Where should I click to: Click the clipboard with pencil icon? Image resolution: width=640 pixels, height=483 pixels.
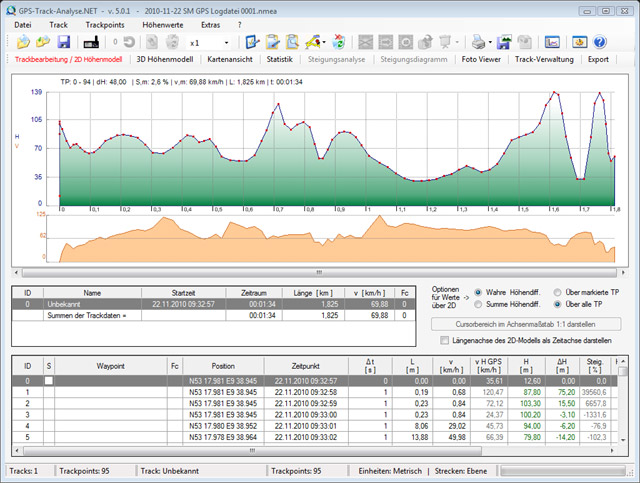[272, 42]
